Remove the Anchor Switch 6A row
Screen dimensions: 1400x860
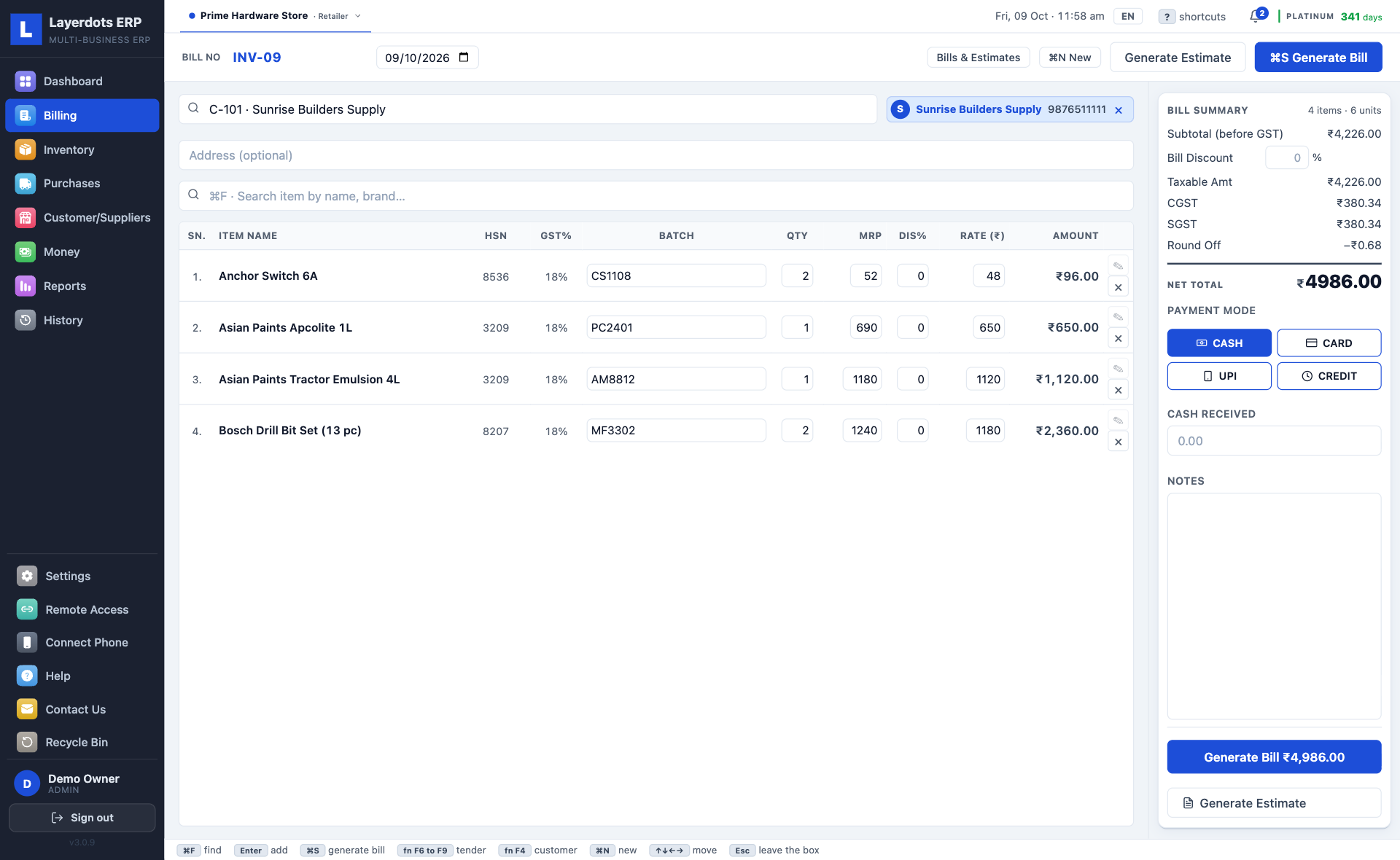coord(1118,287)
